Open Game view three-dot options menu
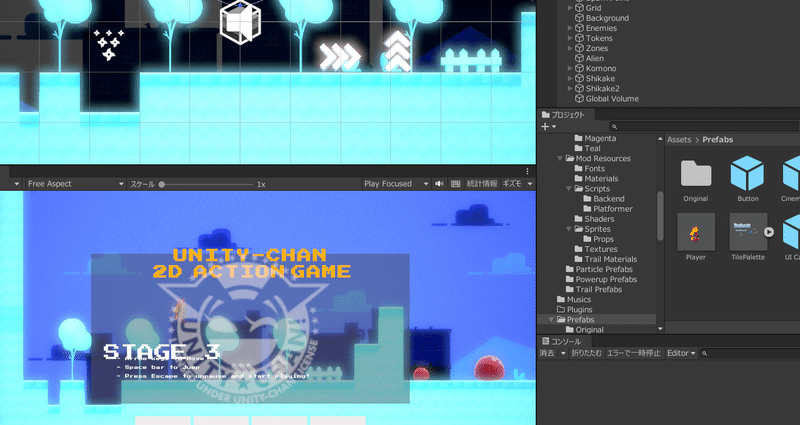The image size is (800, 425). 528,171
